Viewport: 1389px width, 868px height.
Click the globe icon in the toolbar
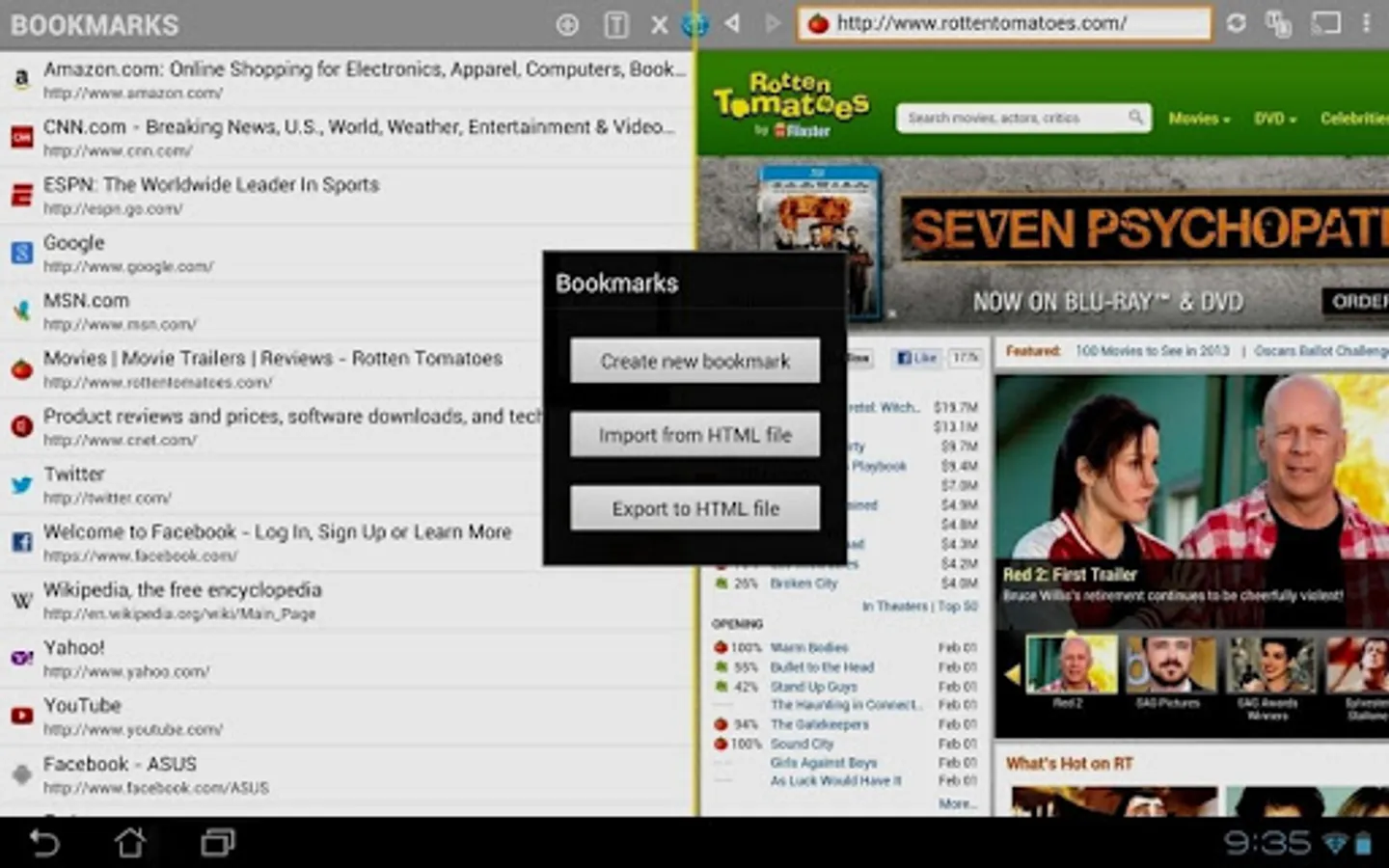[x=694, y=24]
